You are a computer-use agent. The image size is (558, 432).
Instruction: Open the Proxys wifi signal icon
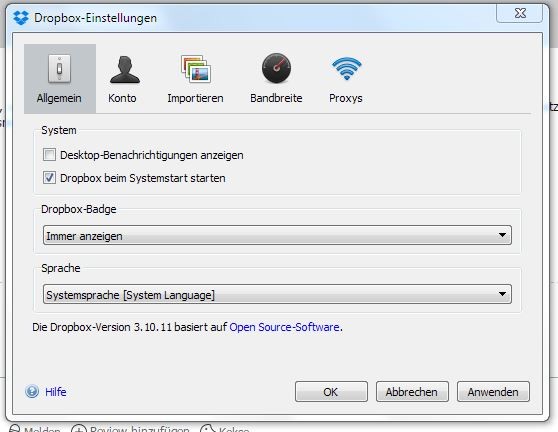pyautogui.click(x=346, y=68)
